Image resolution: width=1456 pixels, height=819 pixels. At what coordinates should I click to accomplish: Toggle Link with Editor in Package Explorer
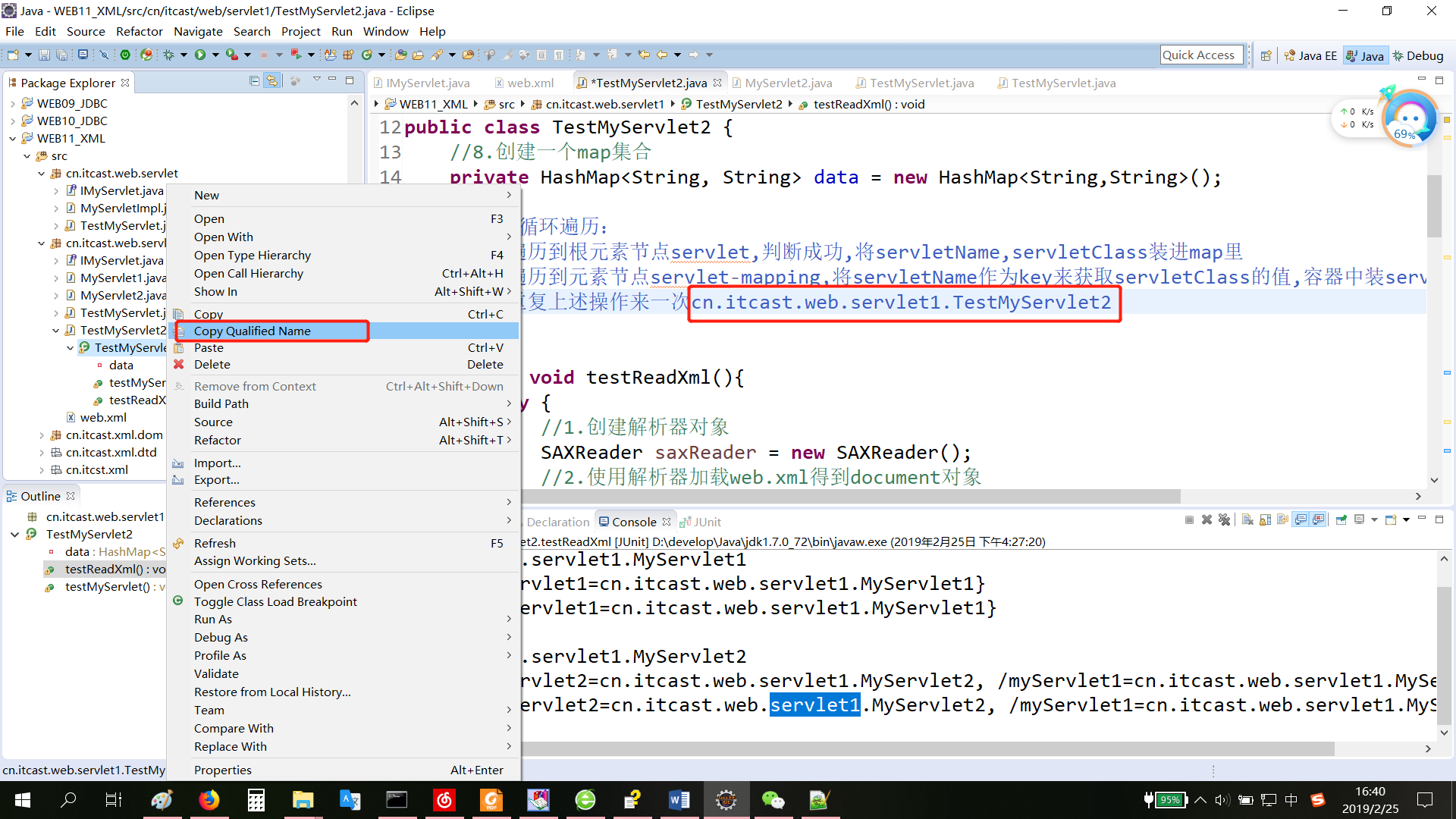[271, 80]
